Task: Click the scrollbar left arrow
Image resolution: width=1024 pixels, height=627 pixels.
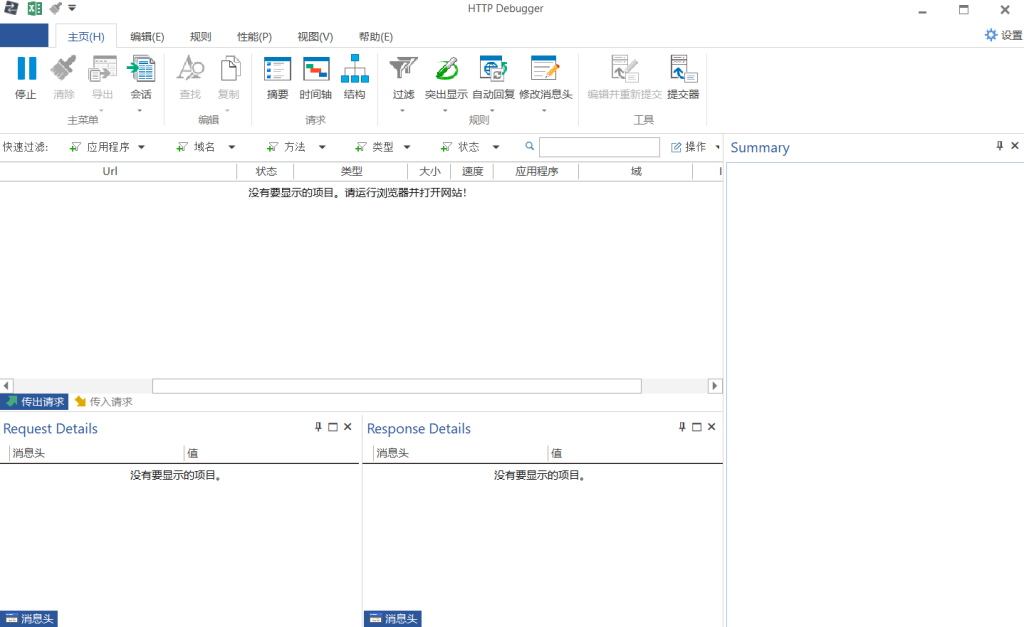Action: point(7,386)
